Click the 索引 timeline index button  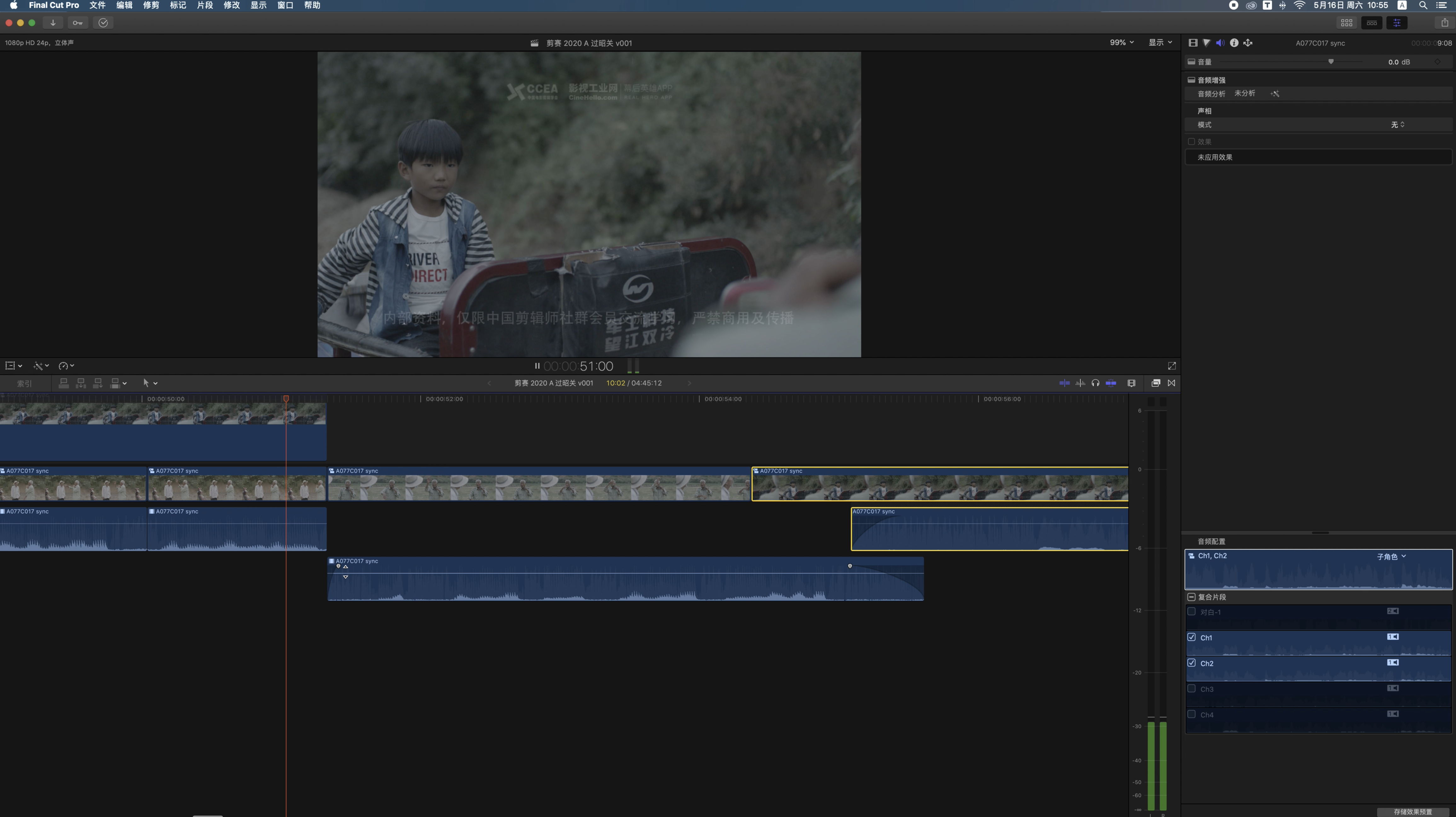[24, 384]
